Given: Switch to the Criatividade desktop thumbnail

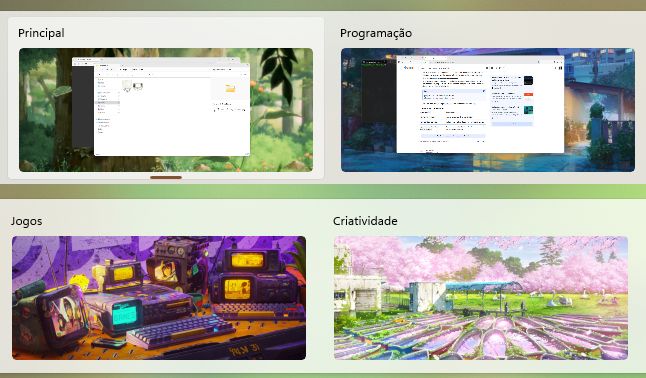Looking at the screenshot, I should pos(481,298).
